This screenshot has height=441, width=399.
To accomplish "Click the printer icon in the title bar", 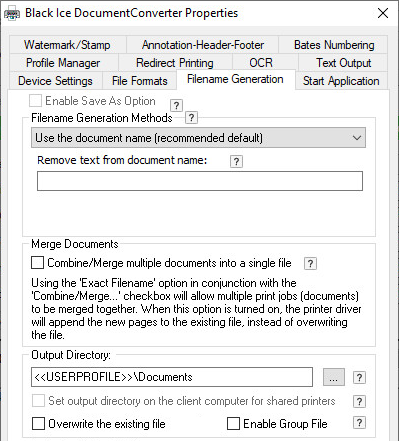I will [x=12, y=14].
